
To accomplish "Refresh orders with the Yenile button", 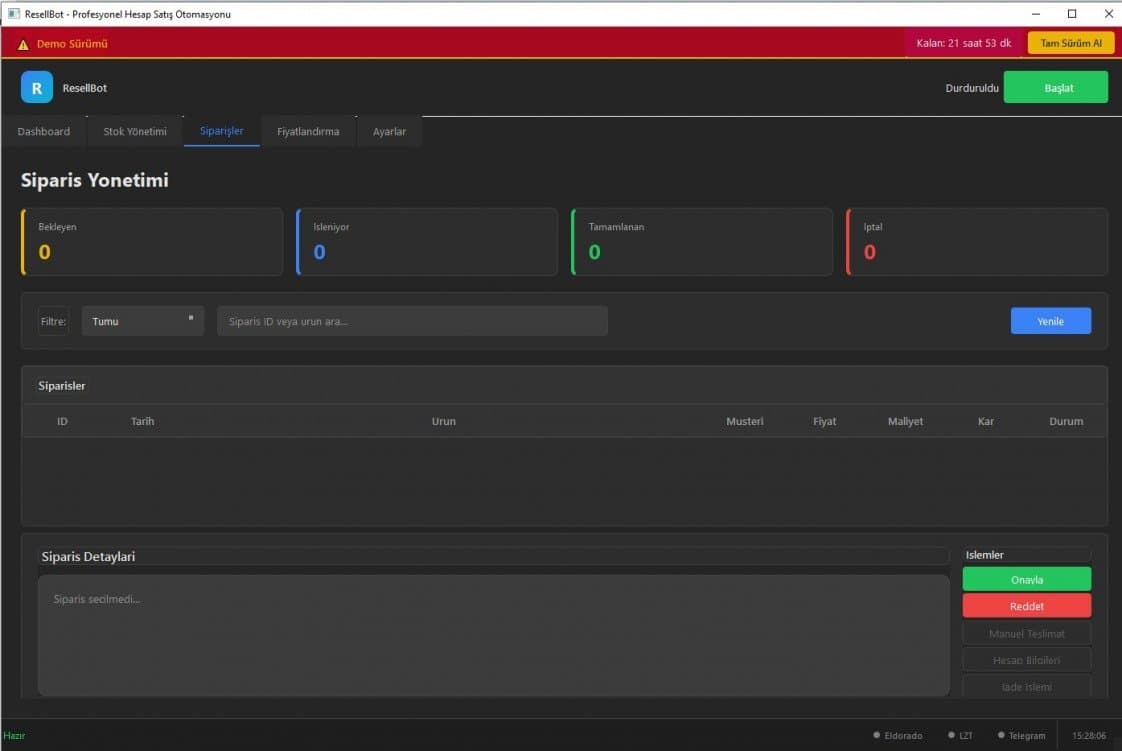I will (x=1050, y=321).
